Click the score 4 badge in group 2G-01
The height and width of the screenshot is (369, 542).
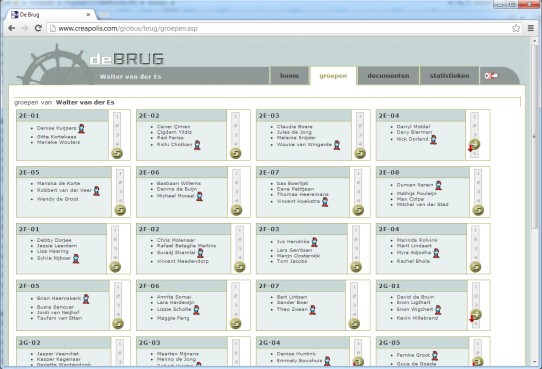coord(476,314)
